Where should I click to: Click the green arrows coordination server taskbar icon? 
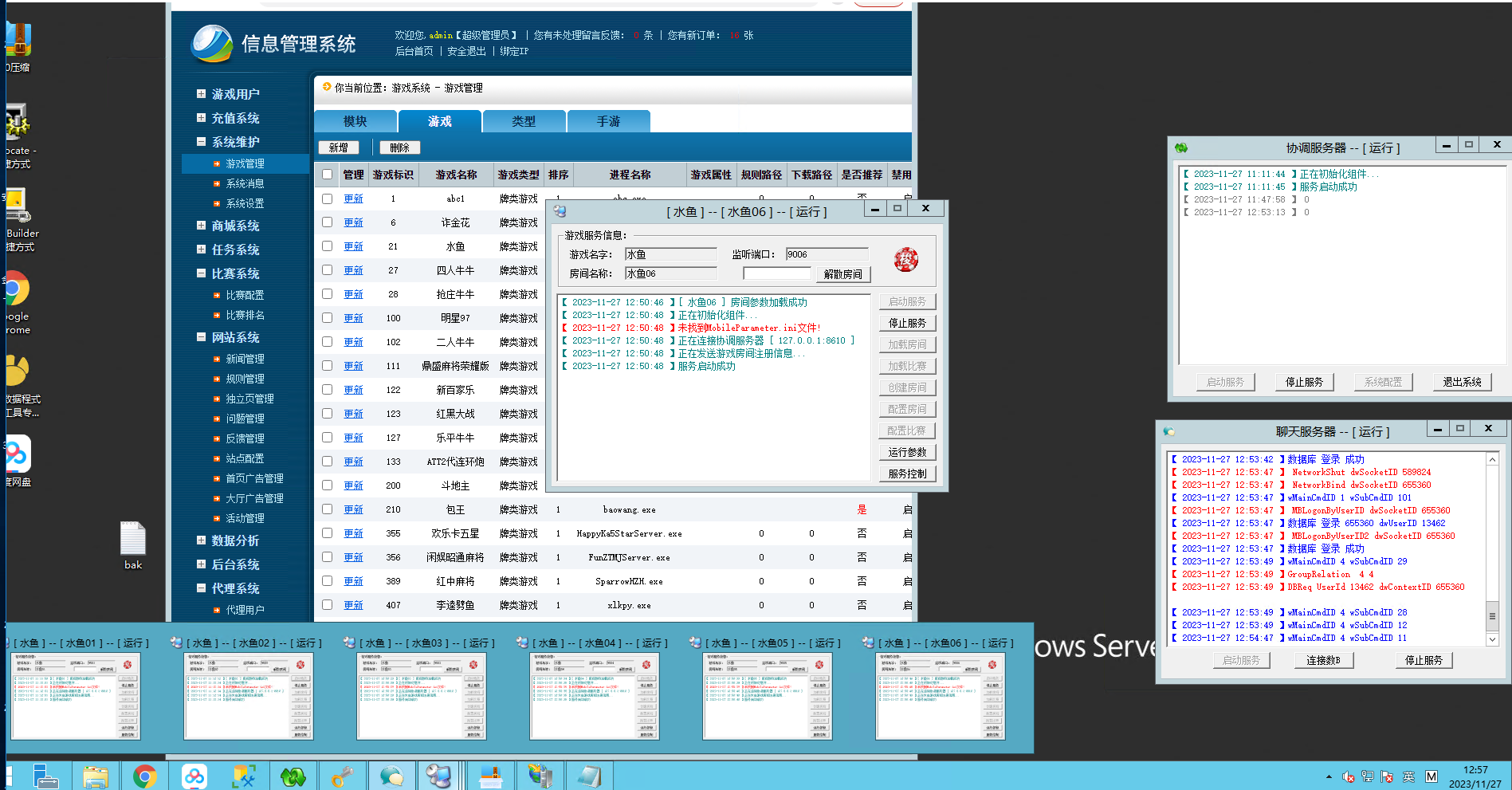[x=293, y=776]
